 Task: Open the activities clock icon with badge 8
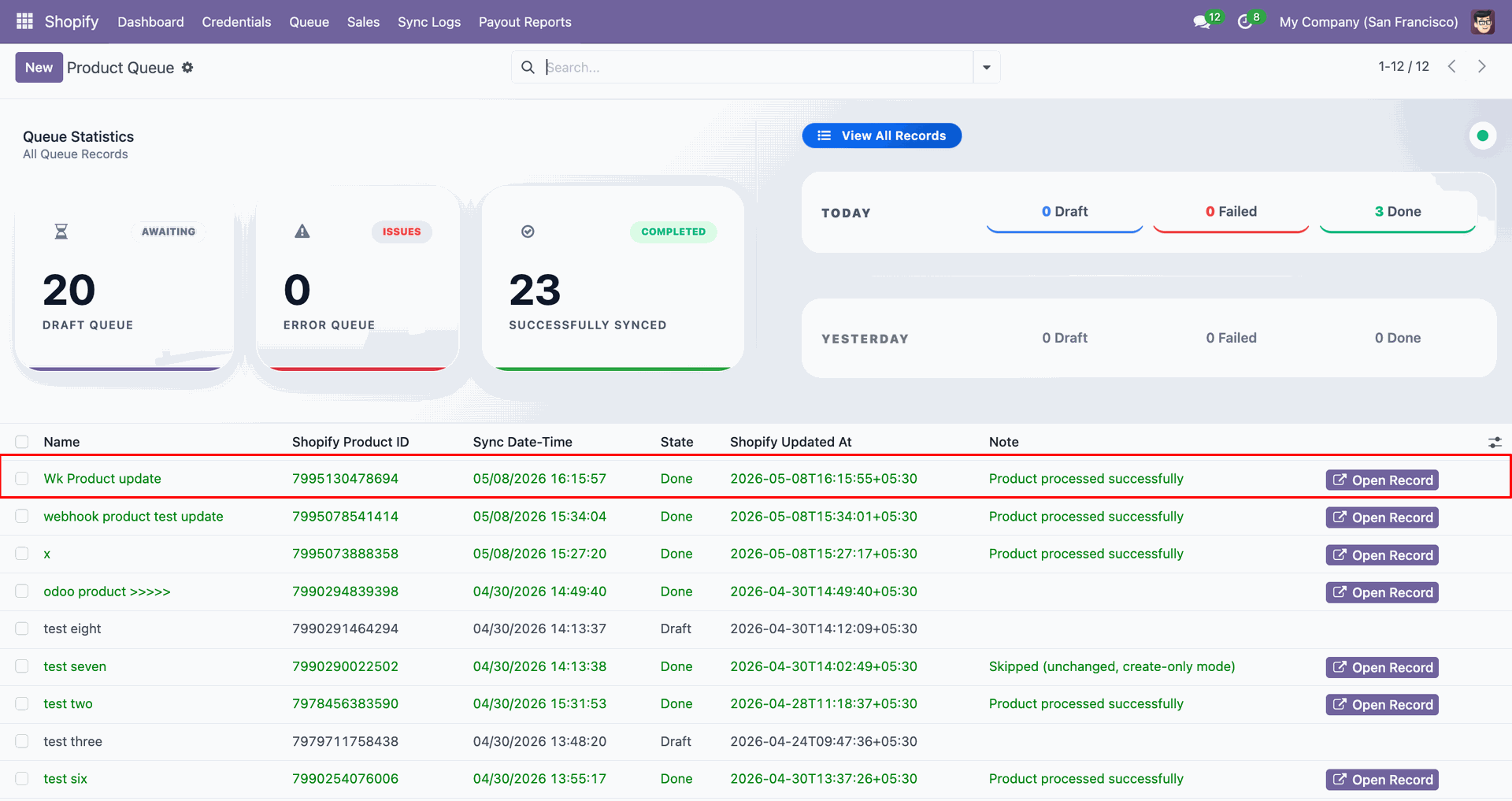tap(1245, 22)
